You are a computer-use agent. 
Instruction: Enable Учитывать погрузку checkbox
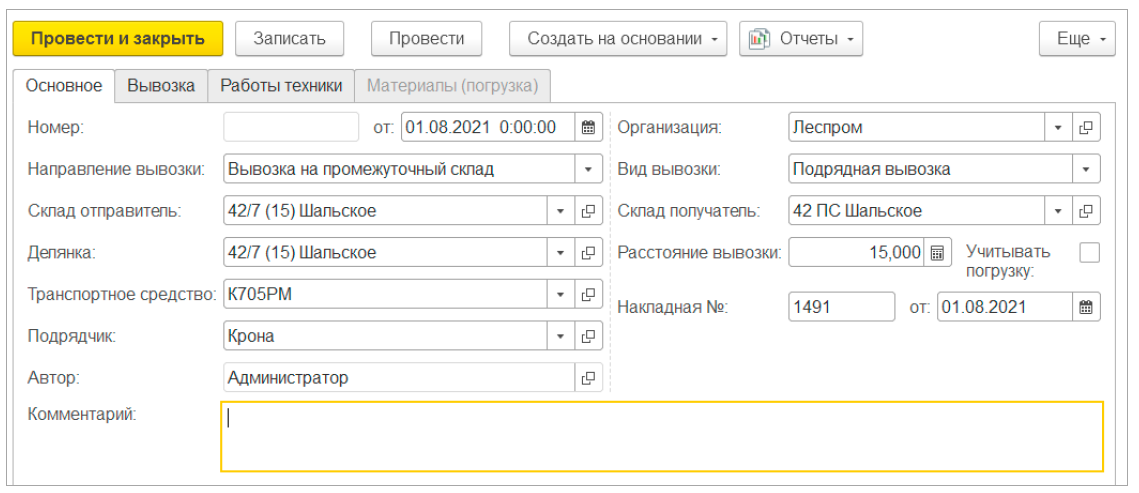(x=1089, y=253)
